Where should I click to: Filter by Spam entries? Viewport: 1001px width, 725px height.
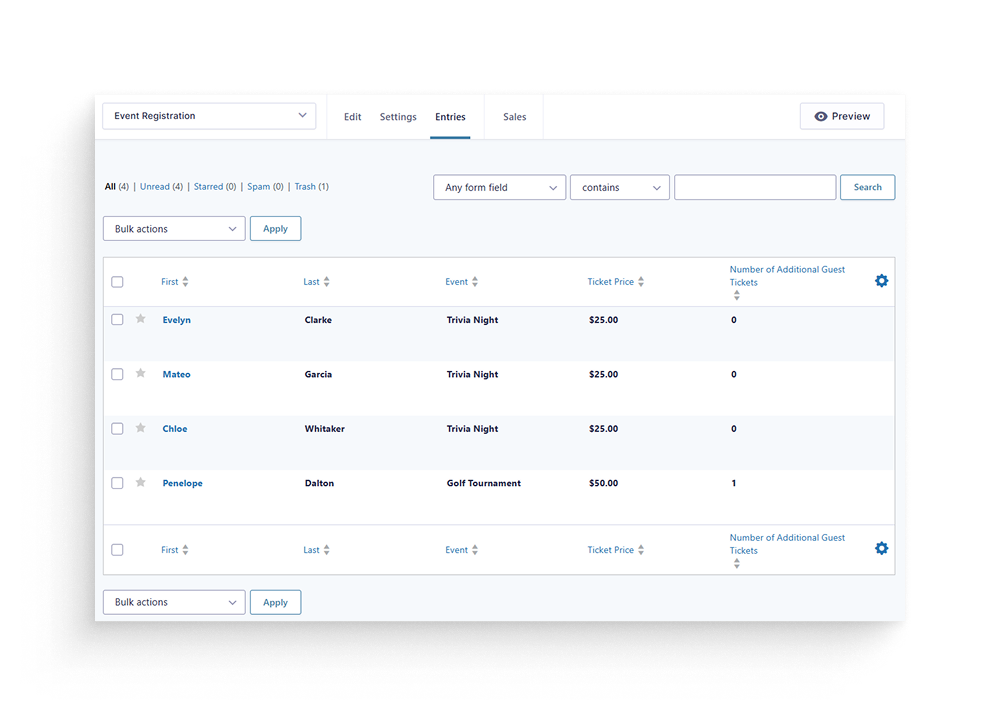tap(259, 186)
